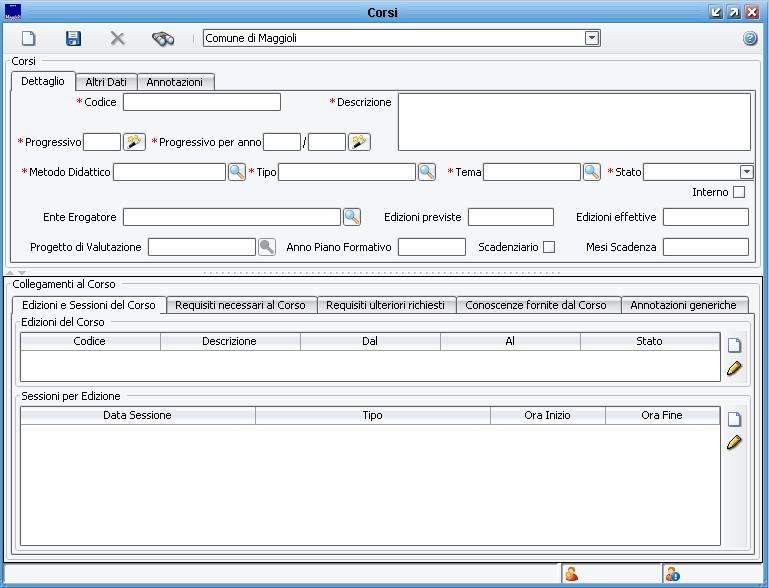This screenshot has width=769, height=588.
Task: Open Metodo Didattico lookup magnifier
Action: pos(237,172)
